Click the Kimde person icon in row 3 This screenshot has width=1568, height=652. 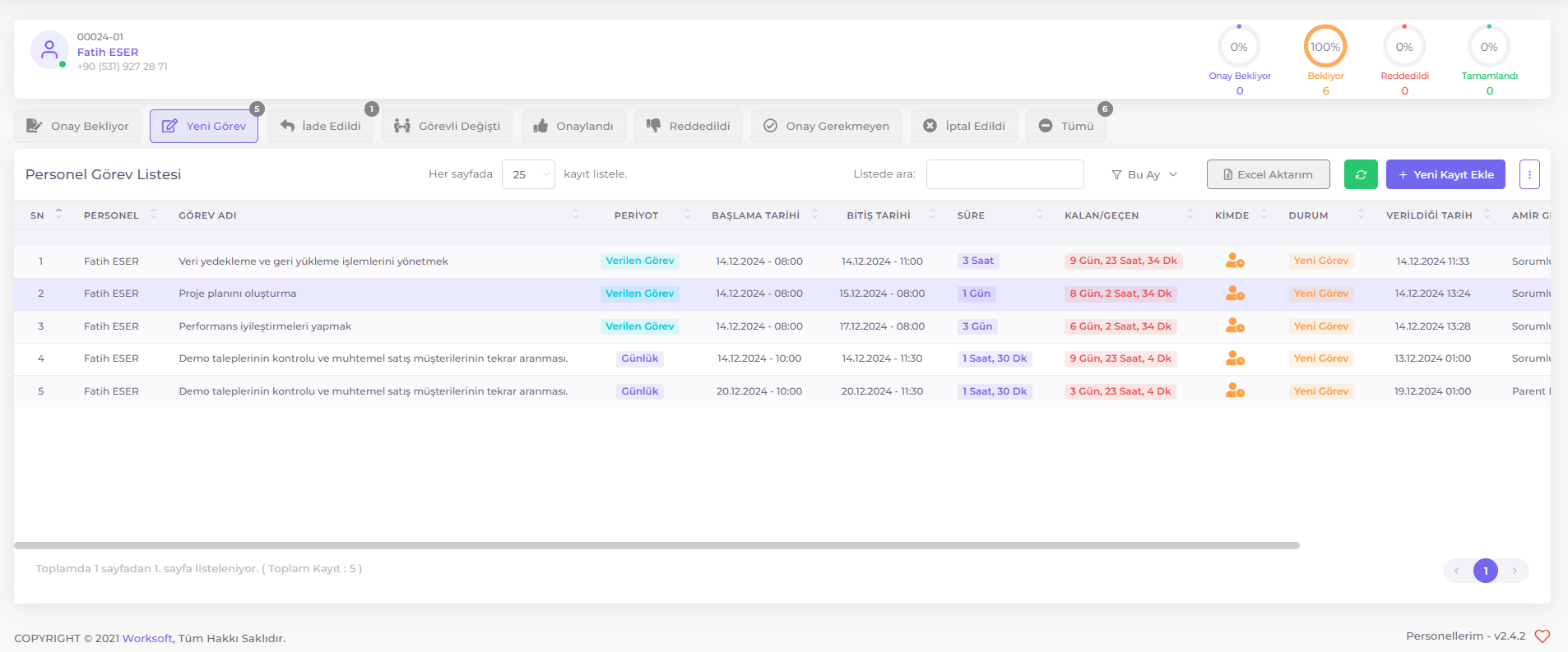[x=1235, y=326]
